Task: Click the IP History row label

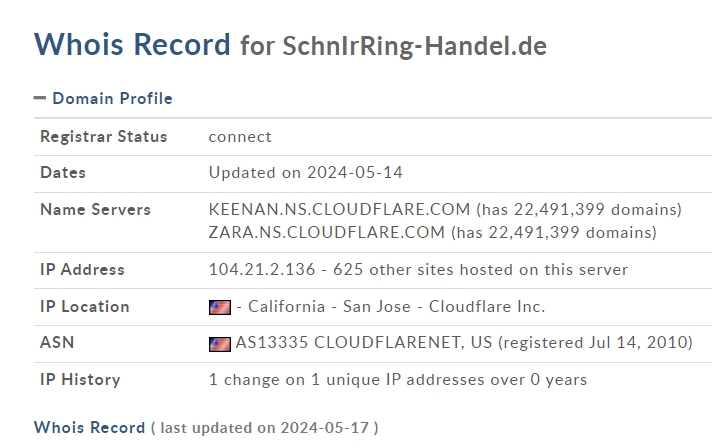Action: click(80, 379)
